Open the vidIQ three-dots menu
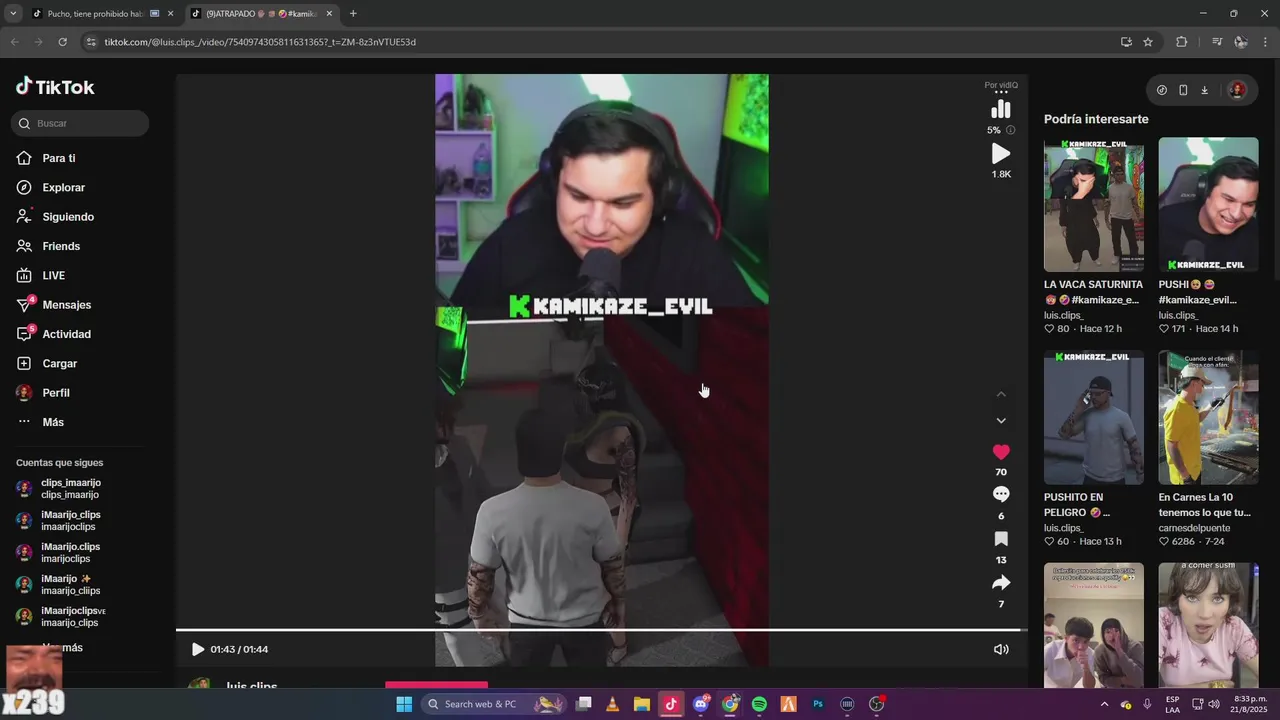This screenshot has height=720, width=1280. click(x=1001, y=93)
